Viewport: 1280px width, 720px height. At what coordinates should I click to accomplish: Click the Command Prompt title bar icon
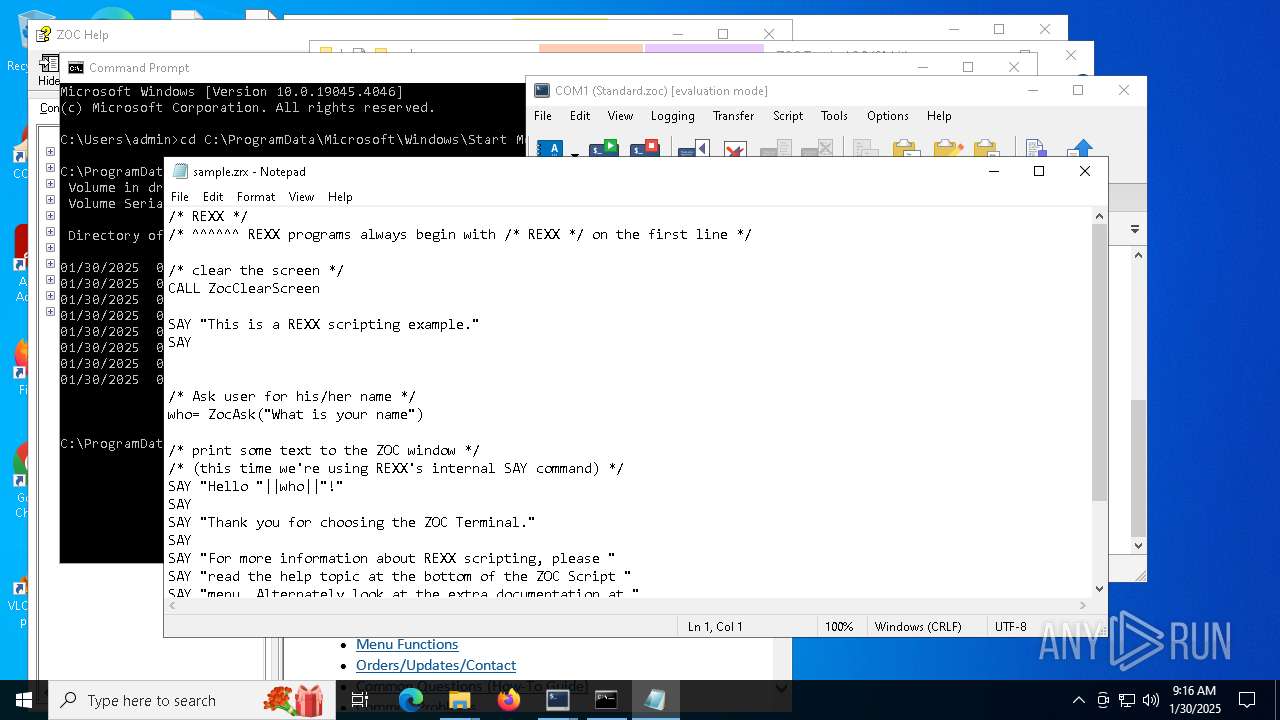75,67
